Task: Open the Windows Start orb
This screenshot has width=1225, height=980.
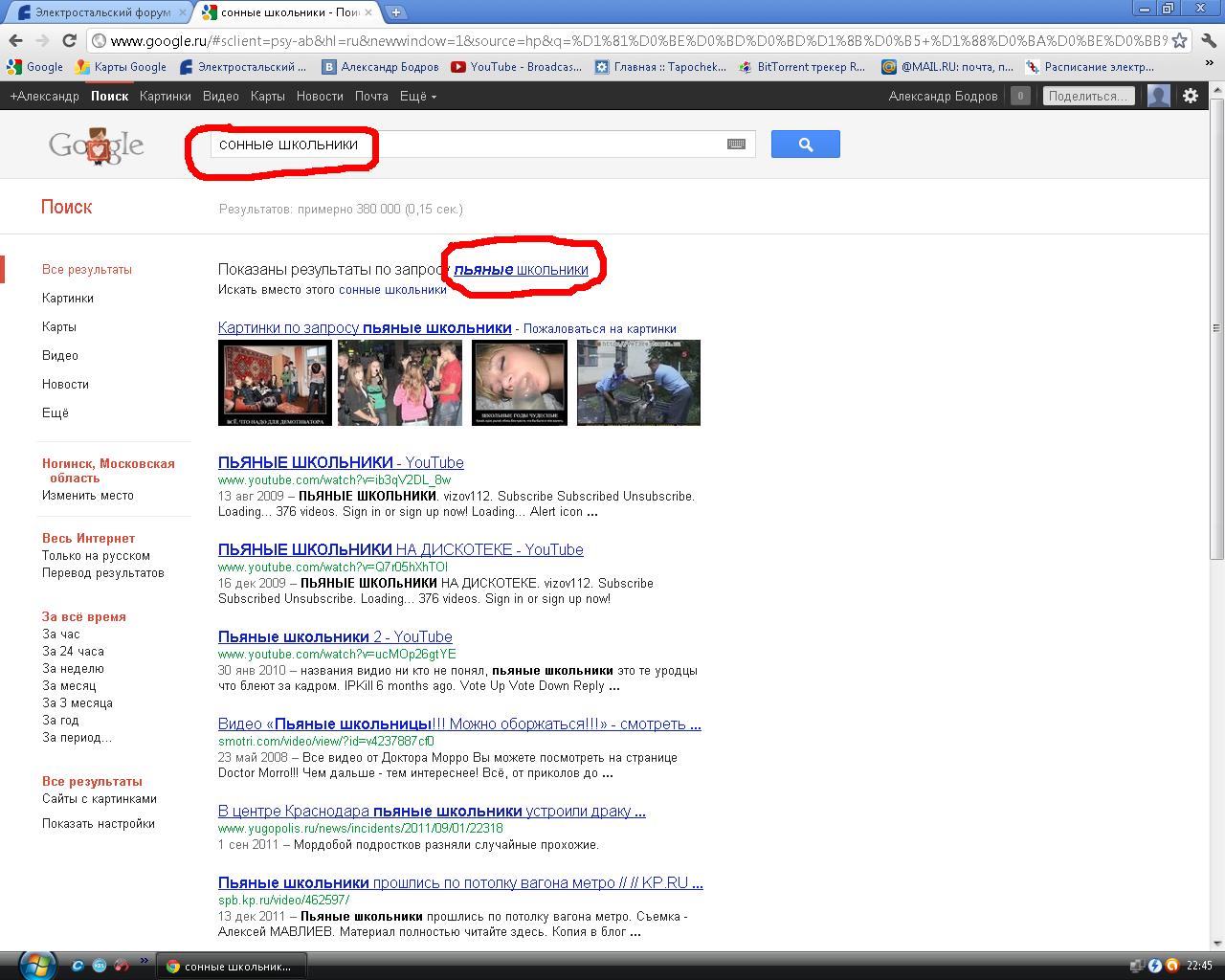Action: [36, 964]
